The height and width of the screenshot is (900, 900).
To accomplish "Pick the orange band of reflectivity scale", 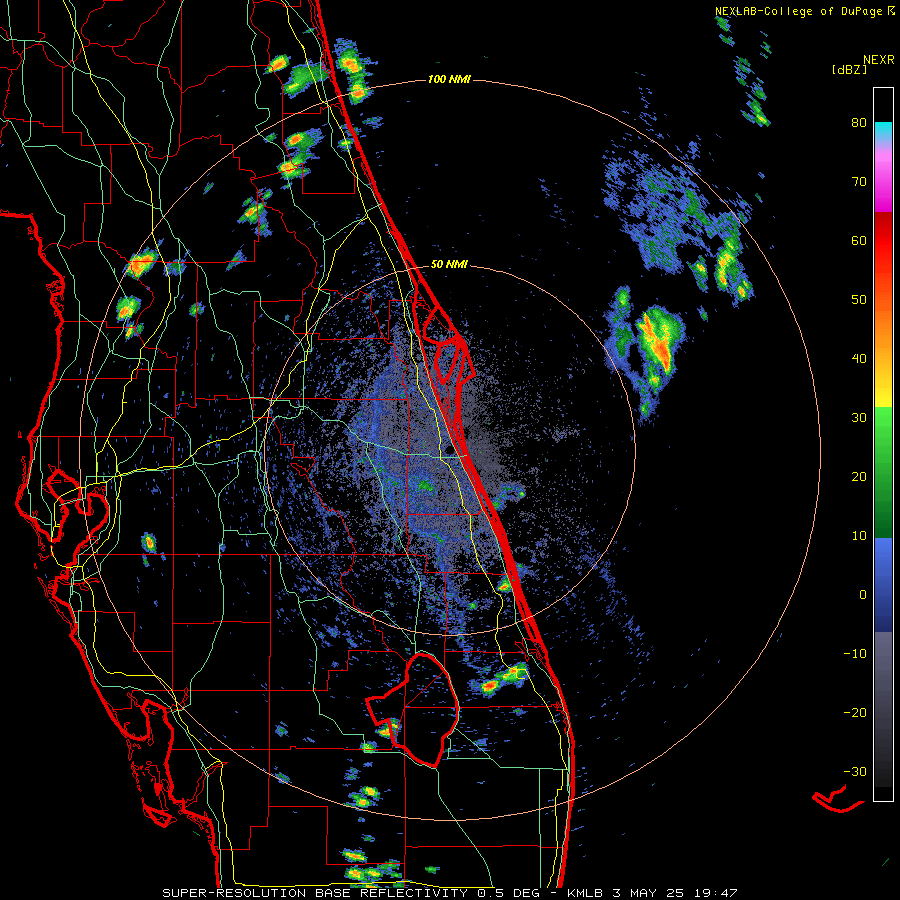I will (x=883, y=321).
